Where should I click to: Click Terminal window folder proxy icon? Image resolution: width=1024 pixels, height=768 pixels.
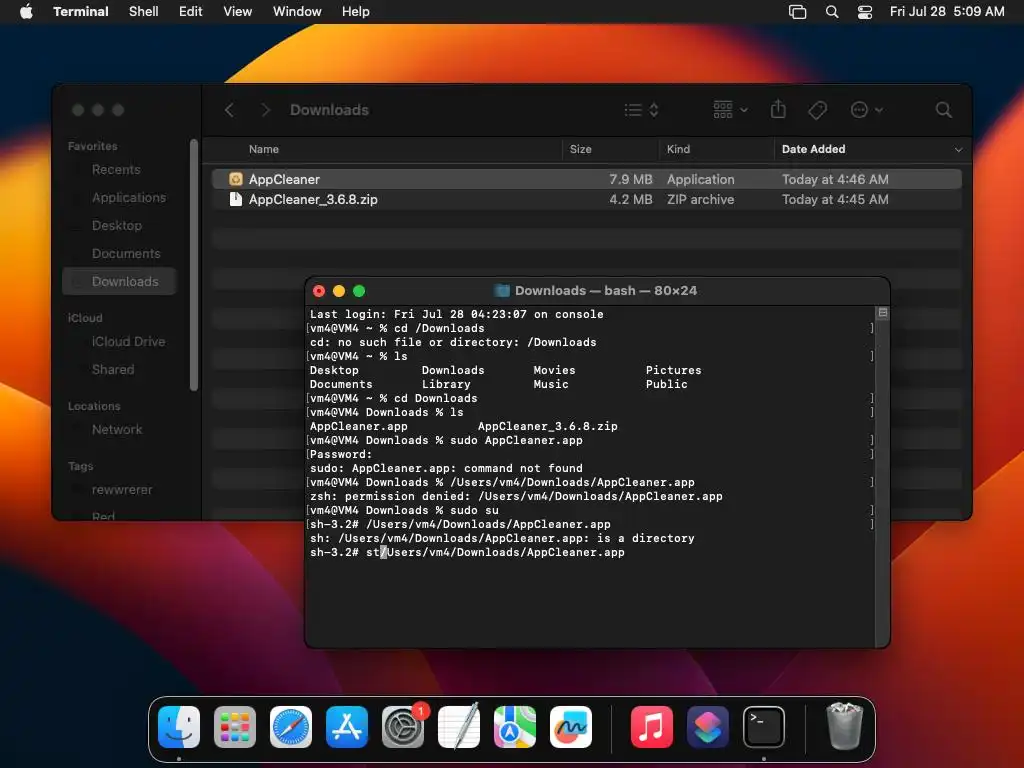[x=502, y=291]
